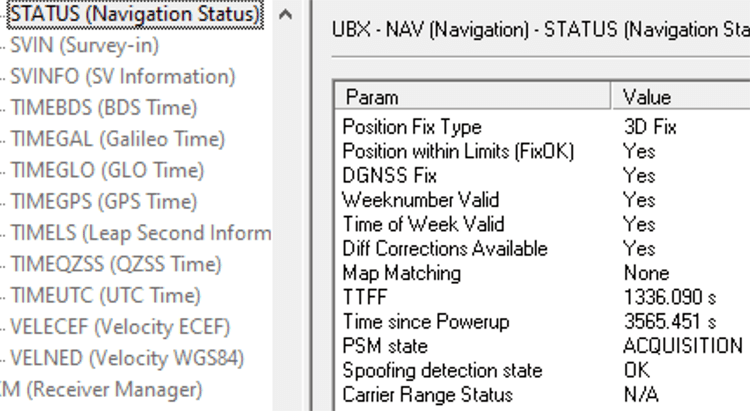Select TIMEGAL (Galileo Time) item
Image resolution: width=750 pixels, height=411 pixels.
(117, 139)
